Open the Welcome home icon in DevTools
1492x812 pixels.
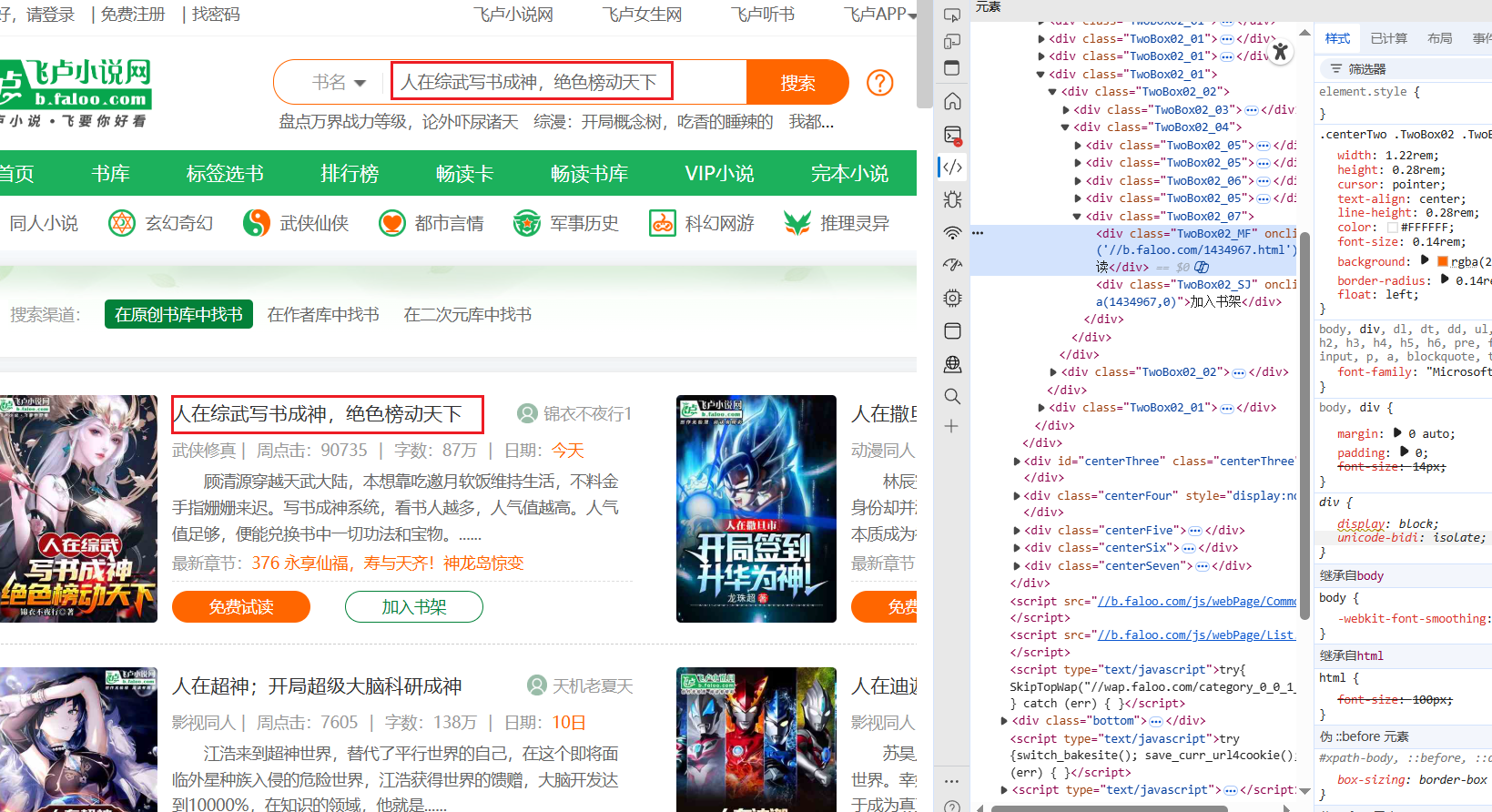point(952,101)
